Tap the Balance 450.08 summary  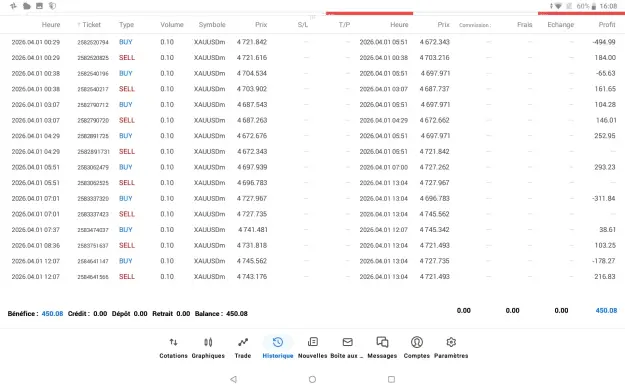221,314
